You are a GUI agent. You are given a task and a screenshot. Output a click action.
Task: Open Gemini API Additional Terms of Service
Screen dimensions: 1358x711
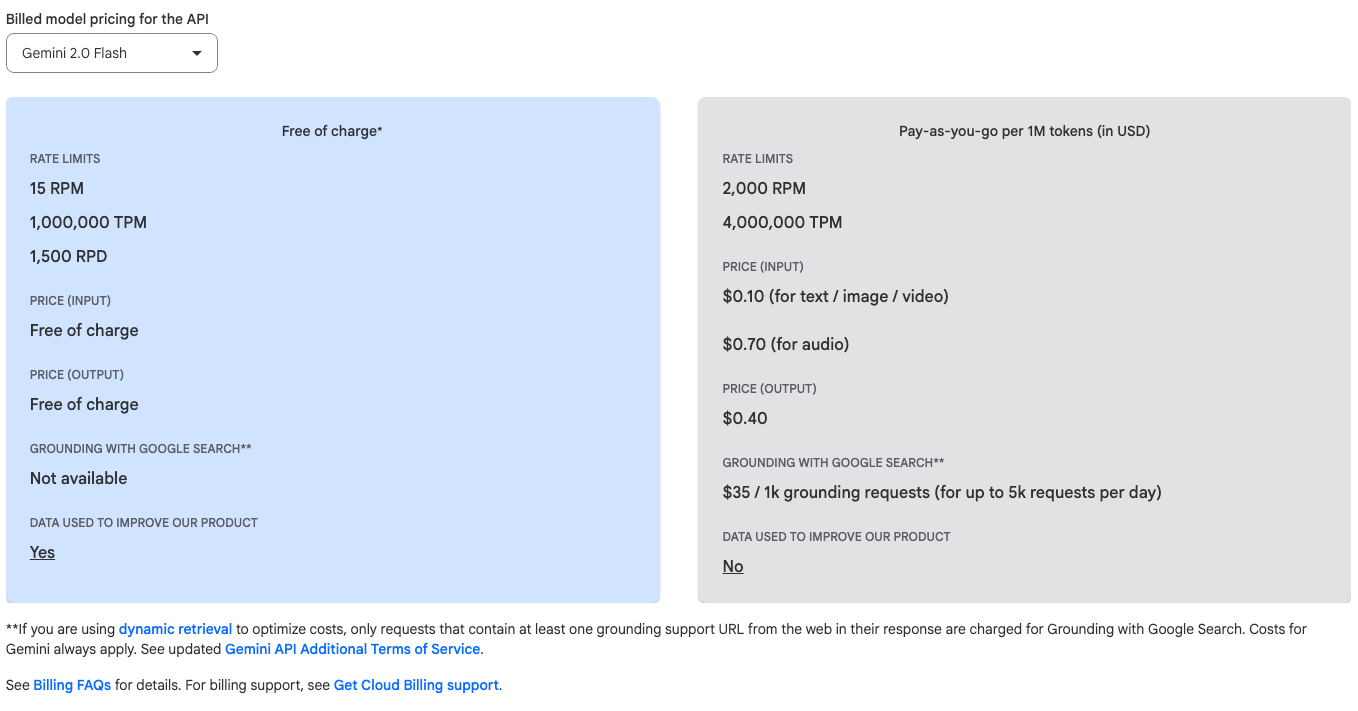pos(352,649)
